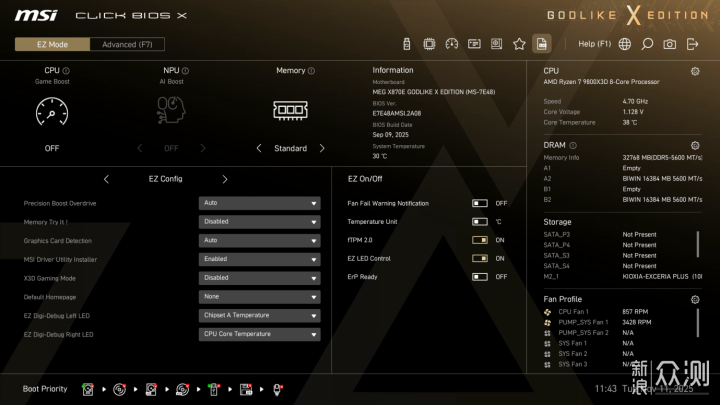Image resolution: width=720 pixels, height=405 pixels.
Task: Switch Memory profile with left arrow
Action: [259, 148]
